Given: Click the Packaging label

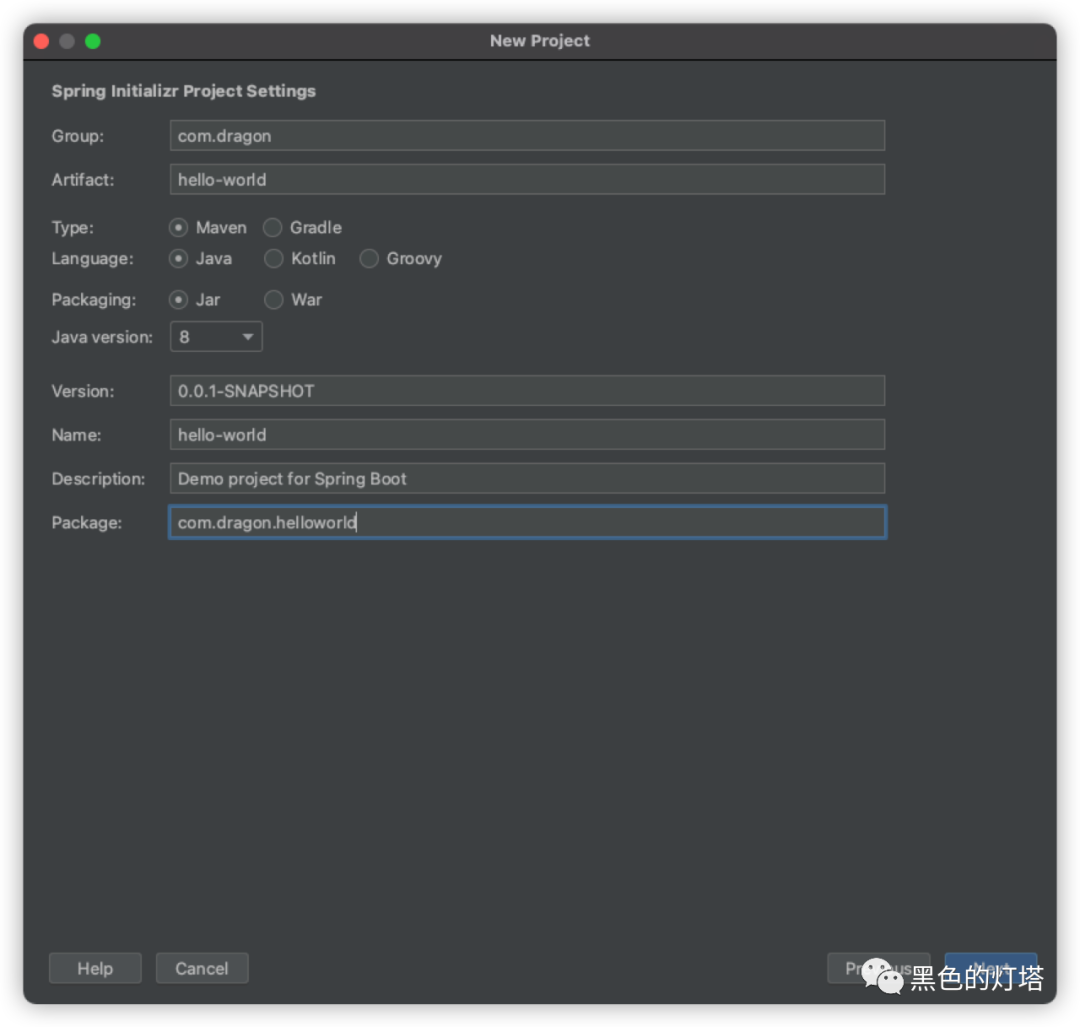Looking at the screenshot, I should point(94,300).
